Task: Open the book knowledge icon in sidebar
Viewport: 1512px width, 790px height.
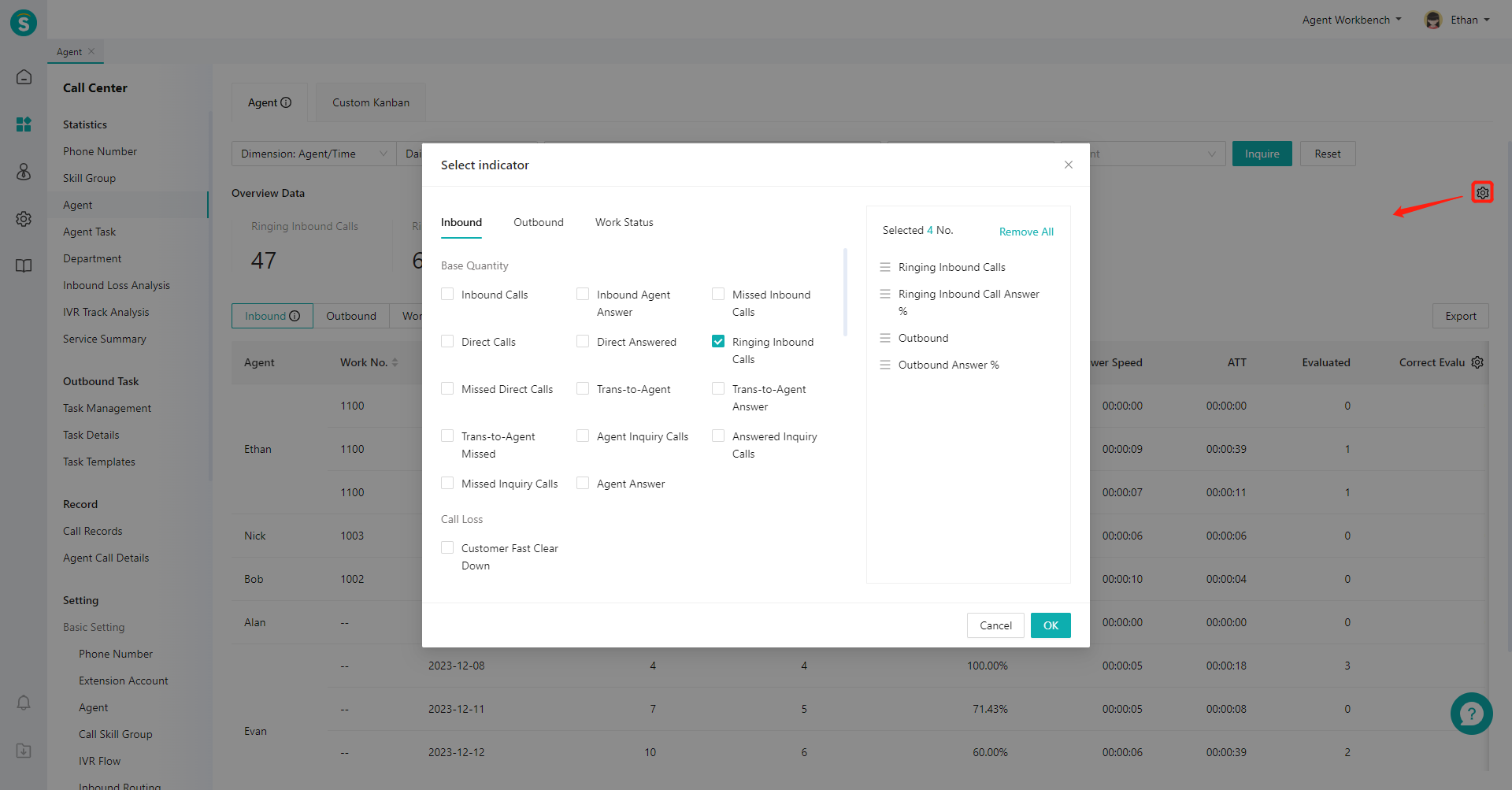Action: point(24,265)
